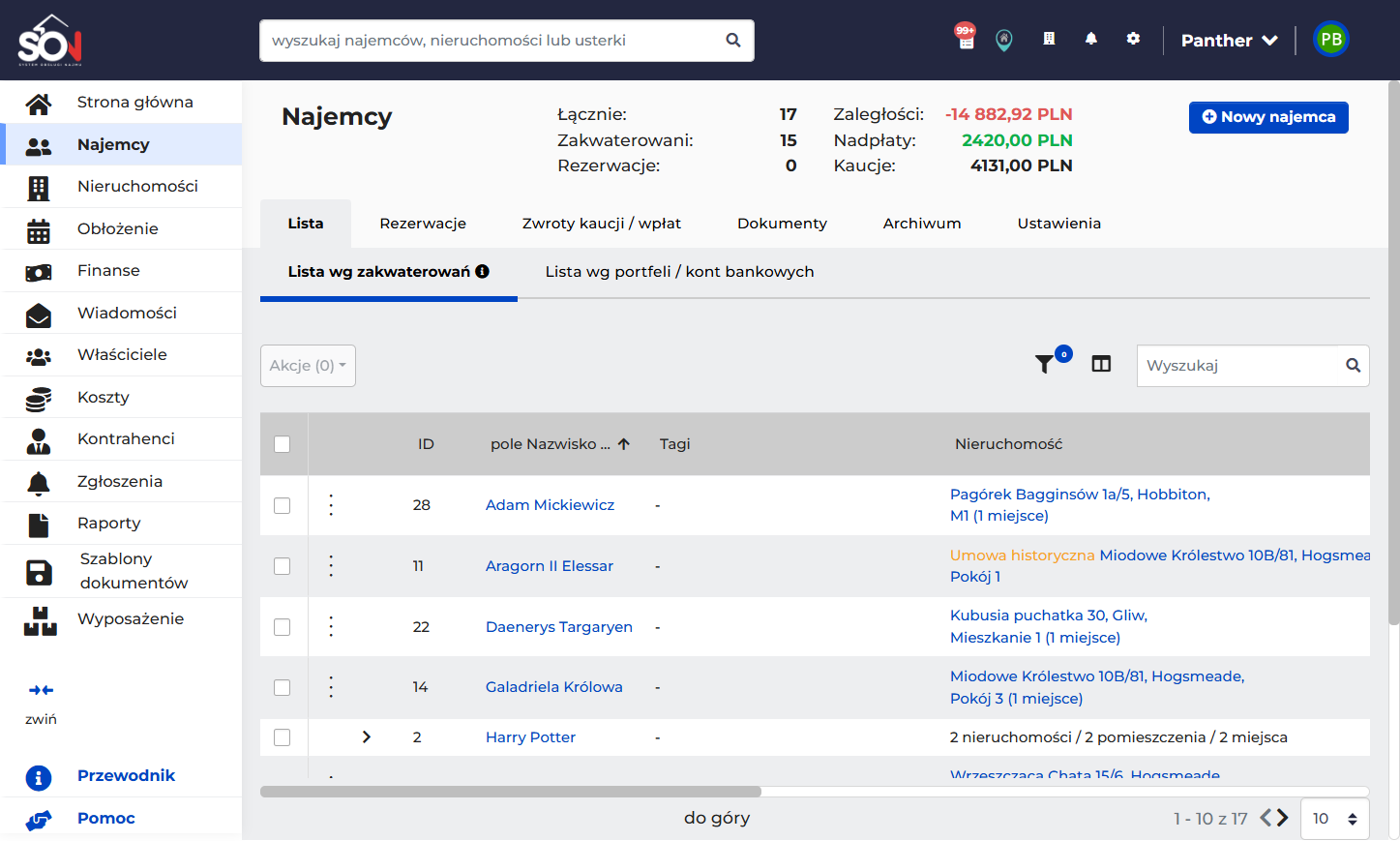The image size is (1400, 841).
Task: Open Nieruchomości in the sidebar
Action: pyautogui.click(x=122, y=187)
